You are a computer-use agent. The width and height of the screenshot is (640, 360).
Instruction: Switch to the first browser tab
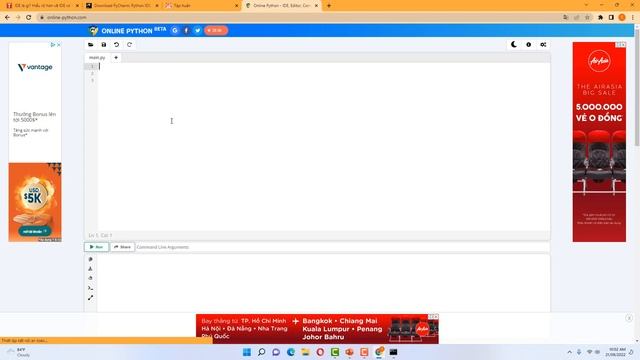[x=42, y=6]
